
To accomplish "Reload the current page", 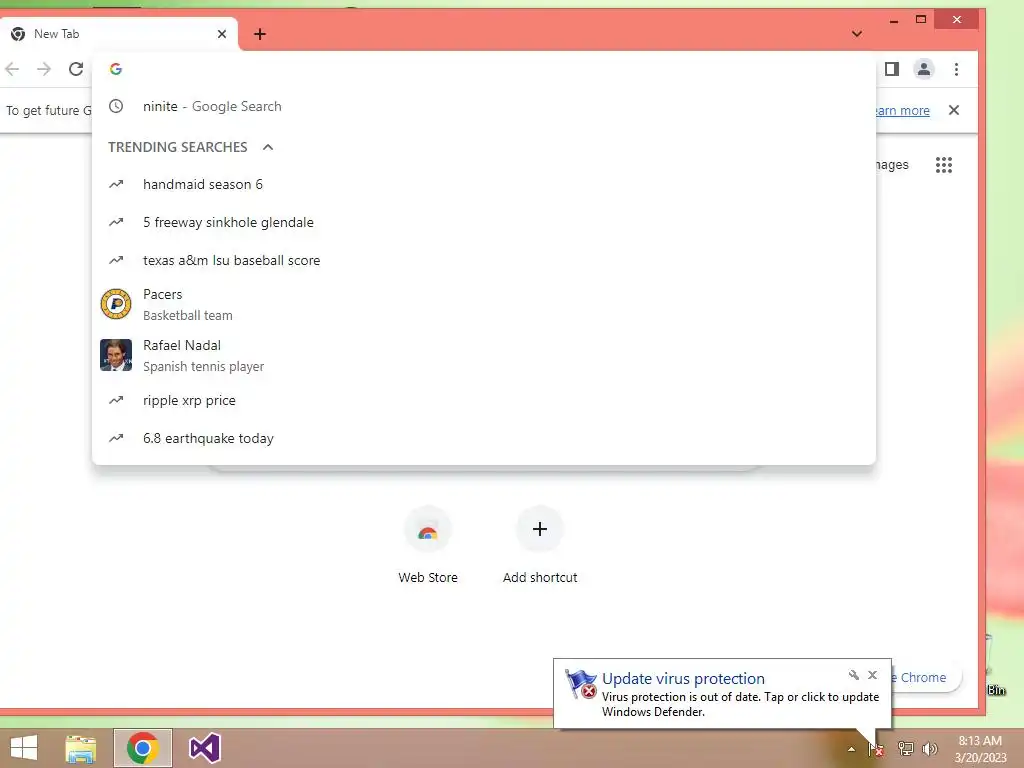I will 76,69.
